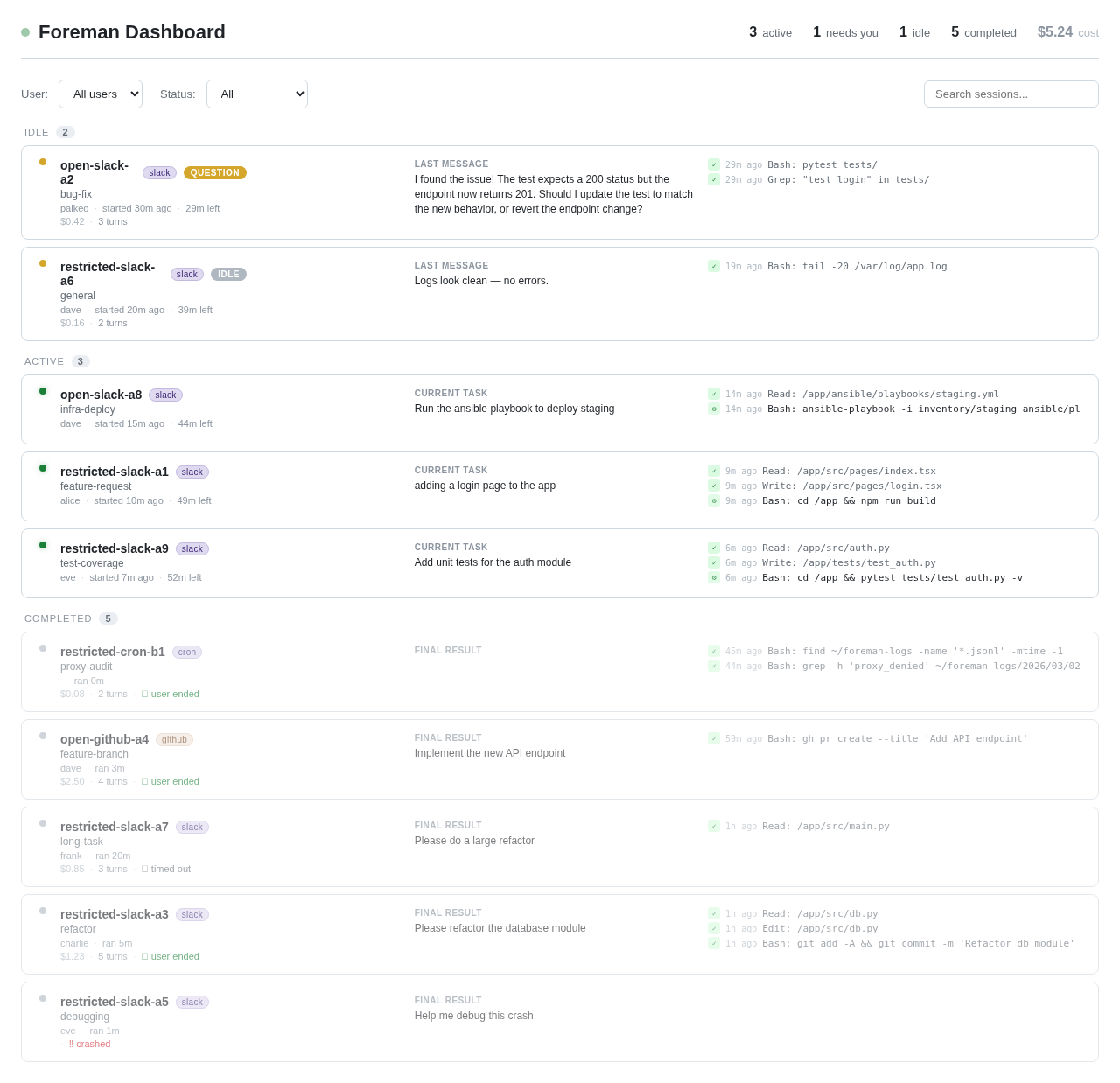Click the crashed warning icon on restricted-slack-a5
Viewport: 1120px width, 1083px height.
click(x=71, y=1044)
